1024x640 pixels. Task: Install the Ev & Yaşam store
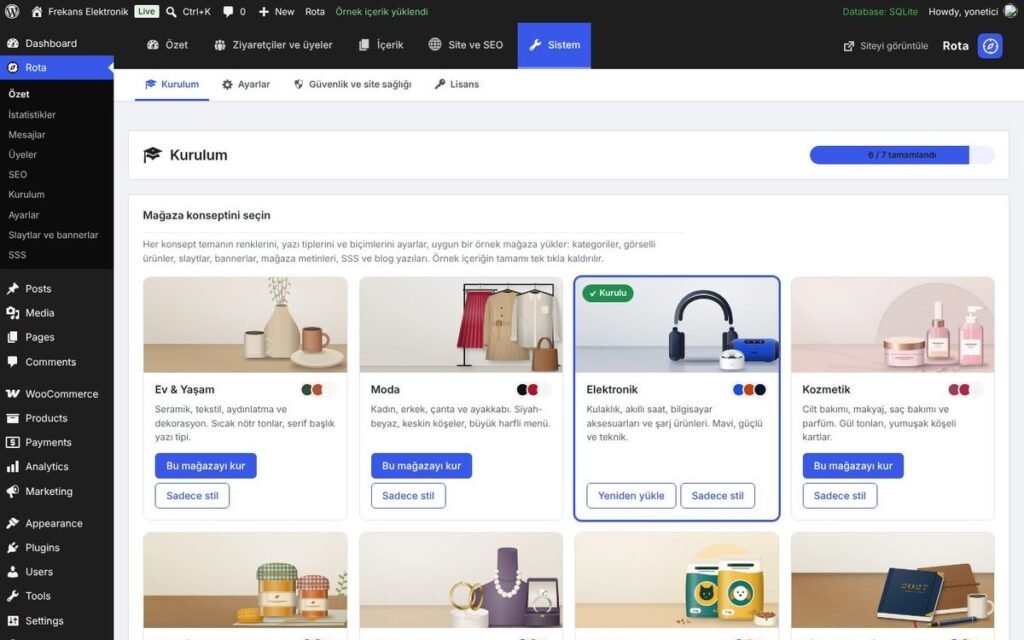coord(206,466)
